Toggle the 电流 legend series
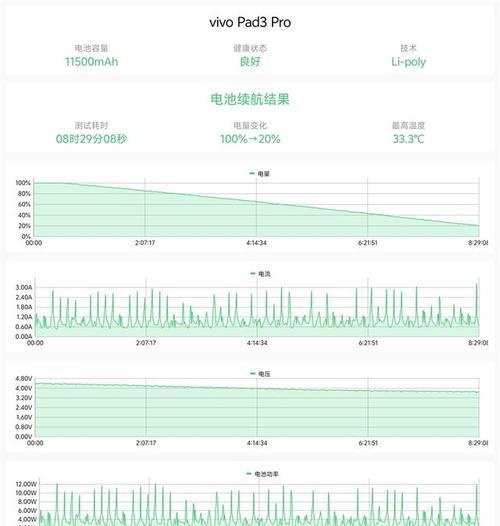The width and height of the screenshot is (500, 526). 260,274
